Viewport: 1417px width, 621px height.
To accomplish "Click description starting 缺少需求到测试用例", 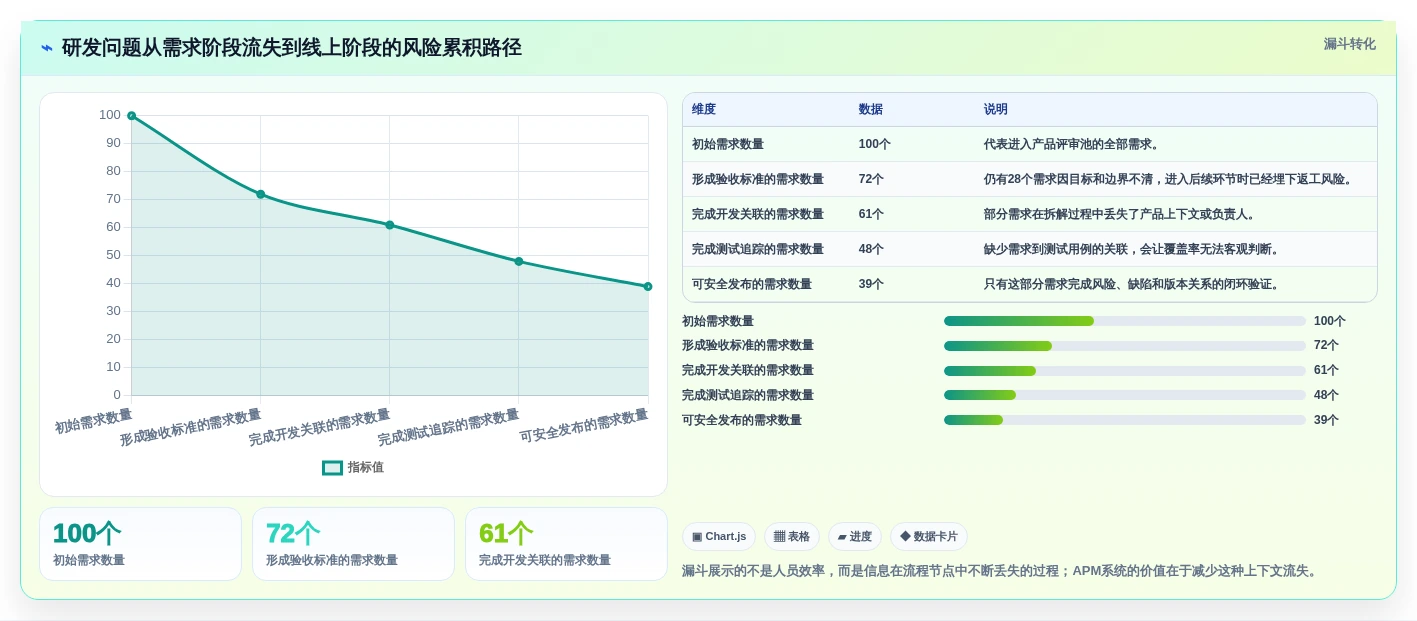I will click(x=1133, y=249).
